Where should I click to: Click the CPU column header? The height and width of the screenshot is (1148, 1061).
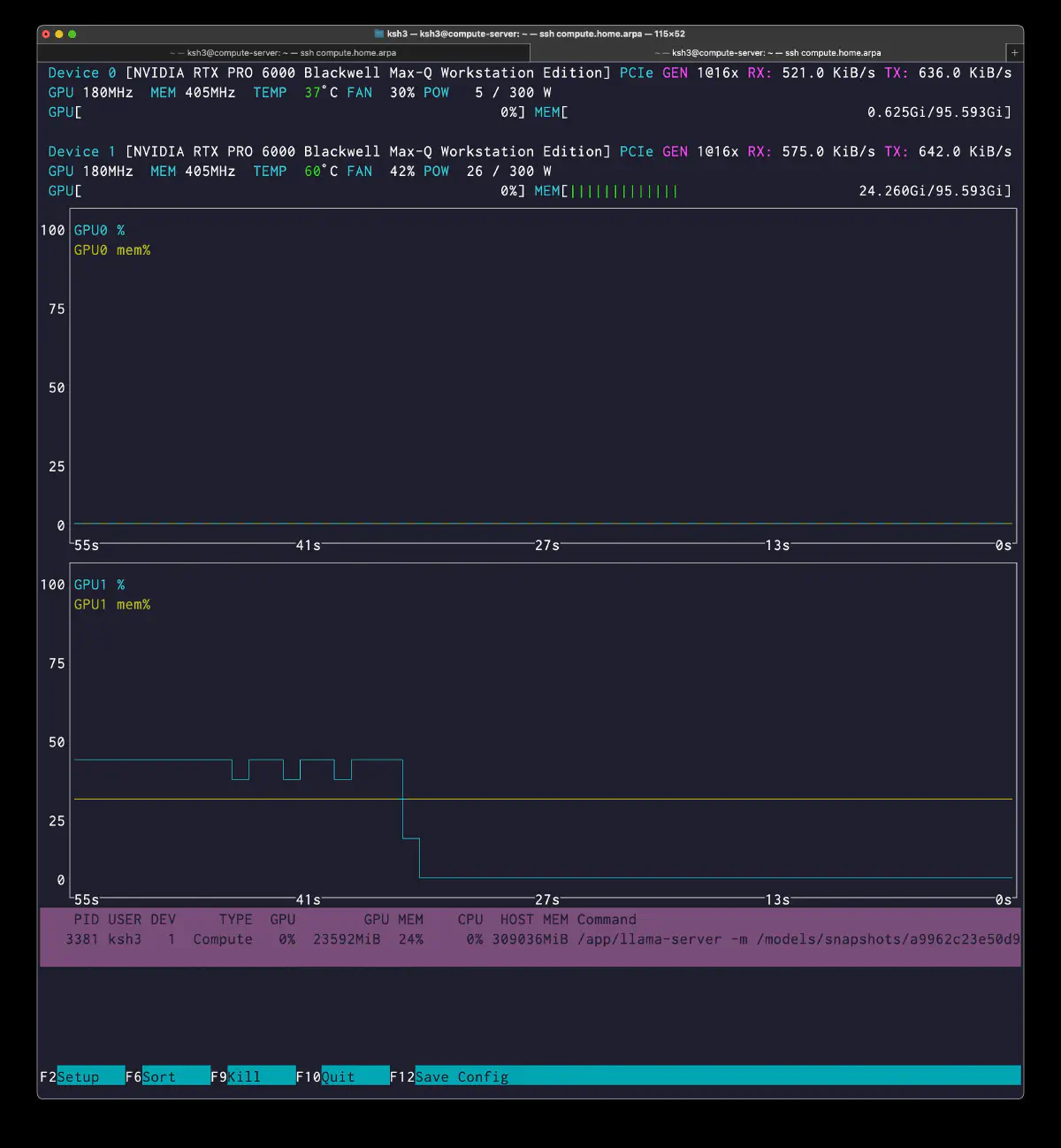click(x=470, y=920)
